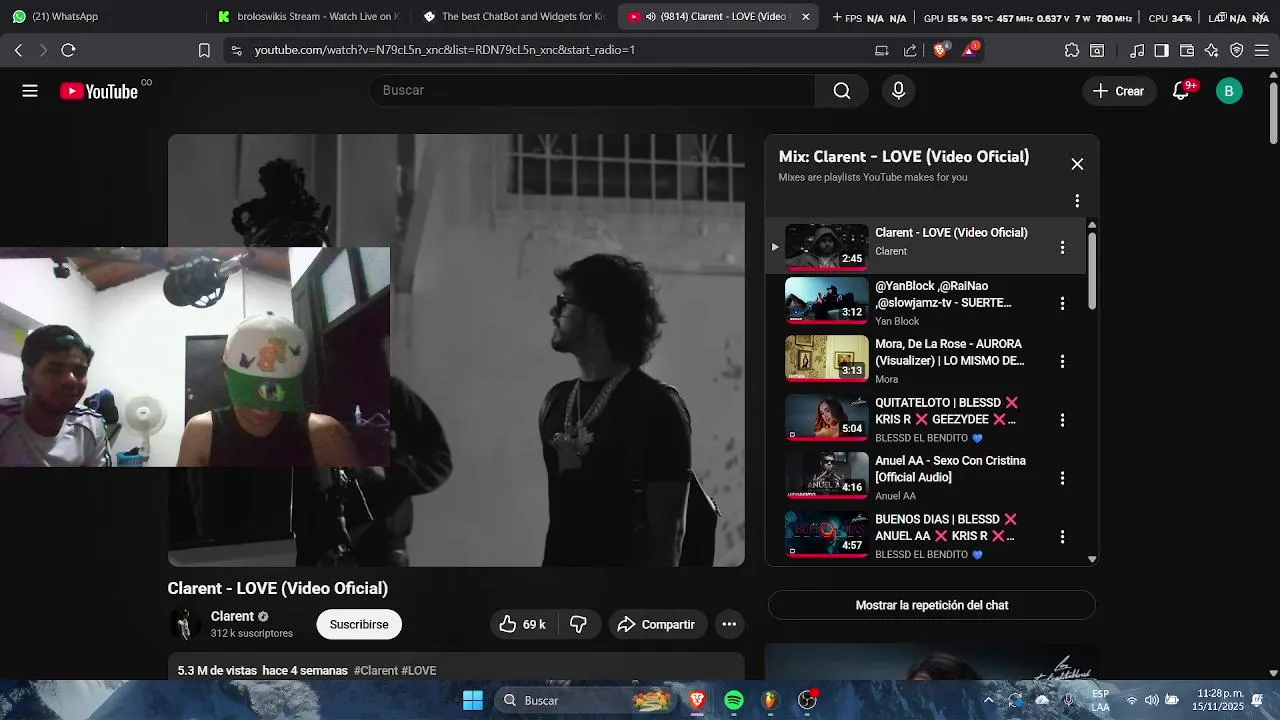Play Clarent - LOVE thumbnail in the mix

826,246
